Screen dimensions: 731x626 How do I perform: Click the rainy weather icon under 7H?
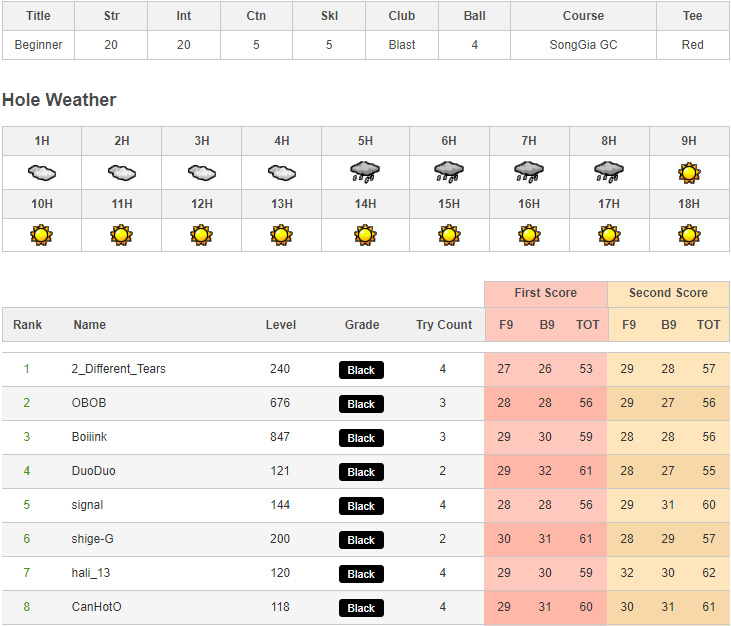(x=528, y=172)
